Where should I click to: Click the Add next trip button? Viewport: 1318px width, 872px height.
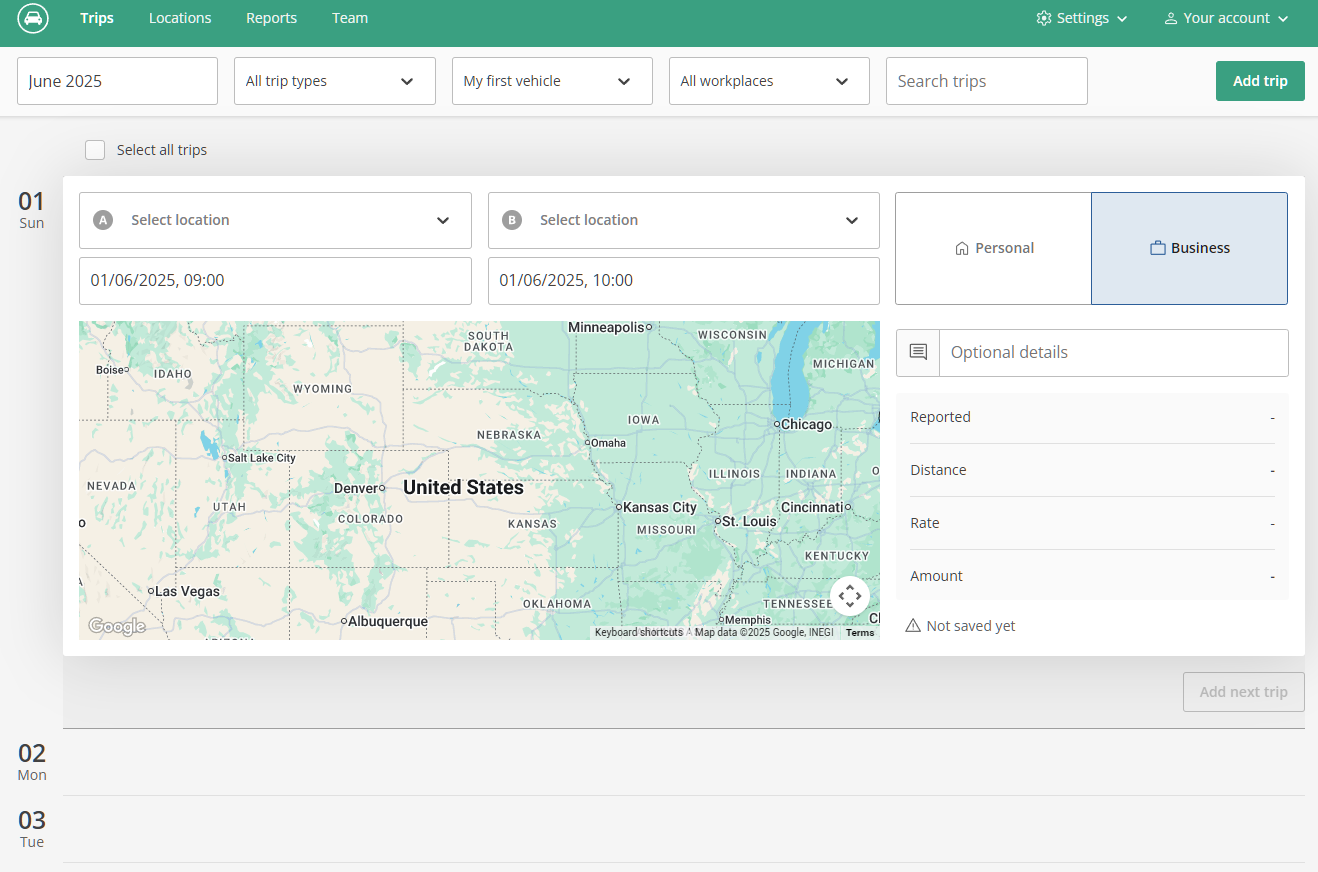pos(1243,691)
